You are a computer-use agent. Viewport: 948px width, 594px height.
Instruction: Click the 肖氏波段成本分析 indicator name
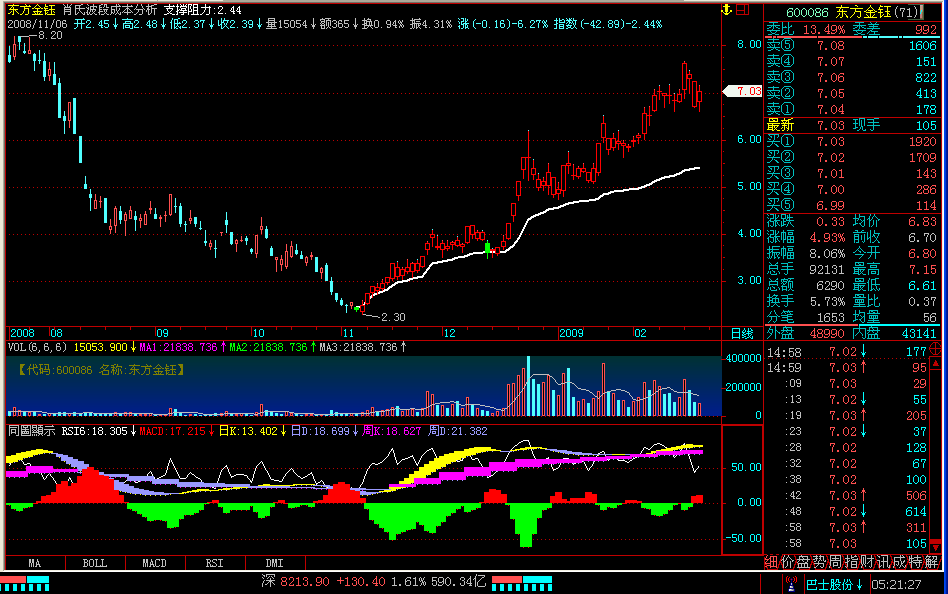point(109,10)
